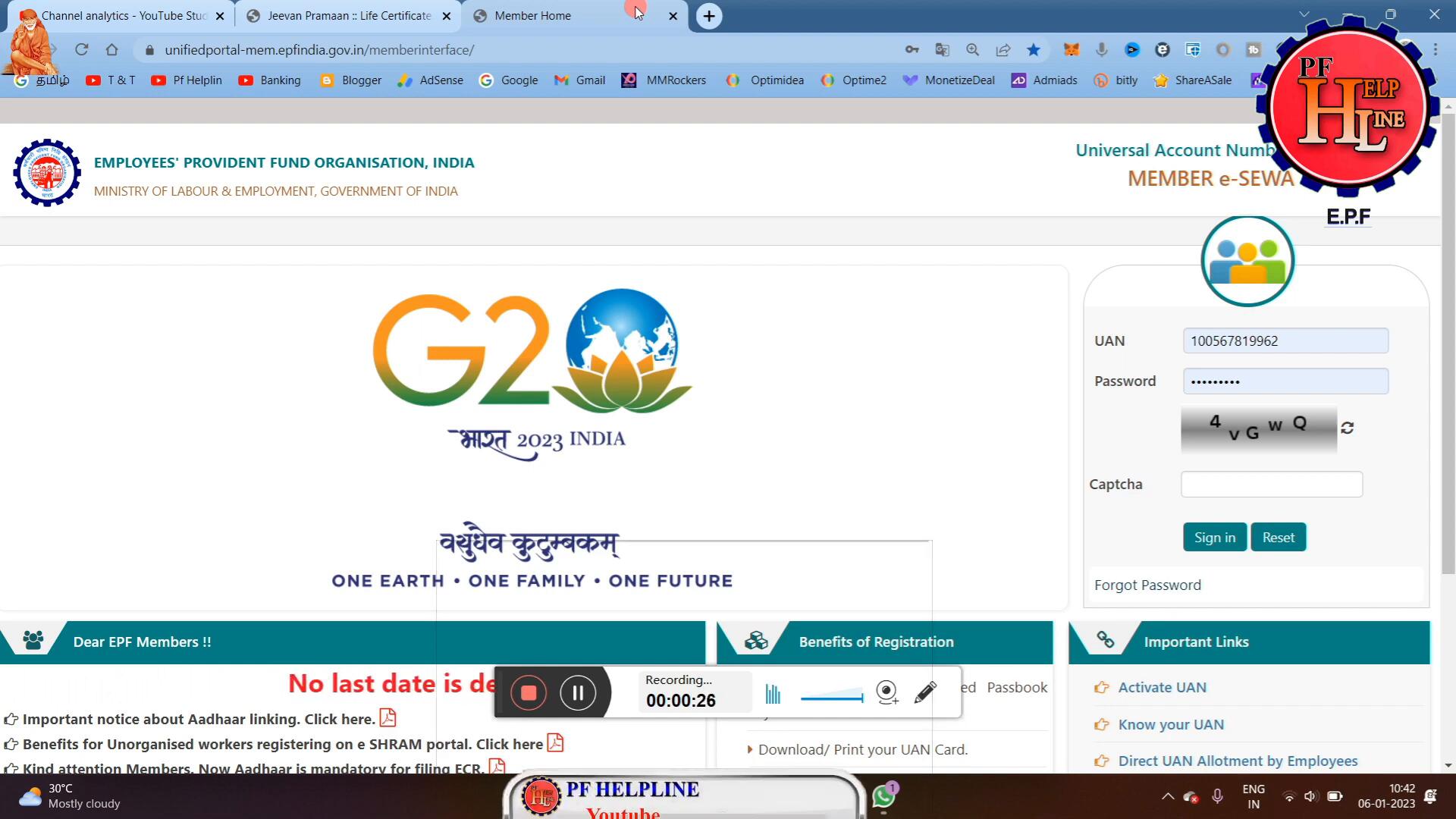Open Aadhaar linking notice PDF icon

click(x=388, y=717)
